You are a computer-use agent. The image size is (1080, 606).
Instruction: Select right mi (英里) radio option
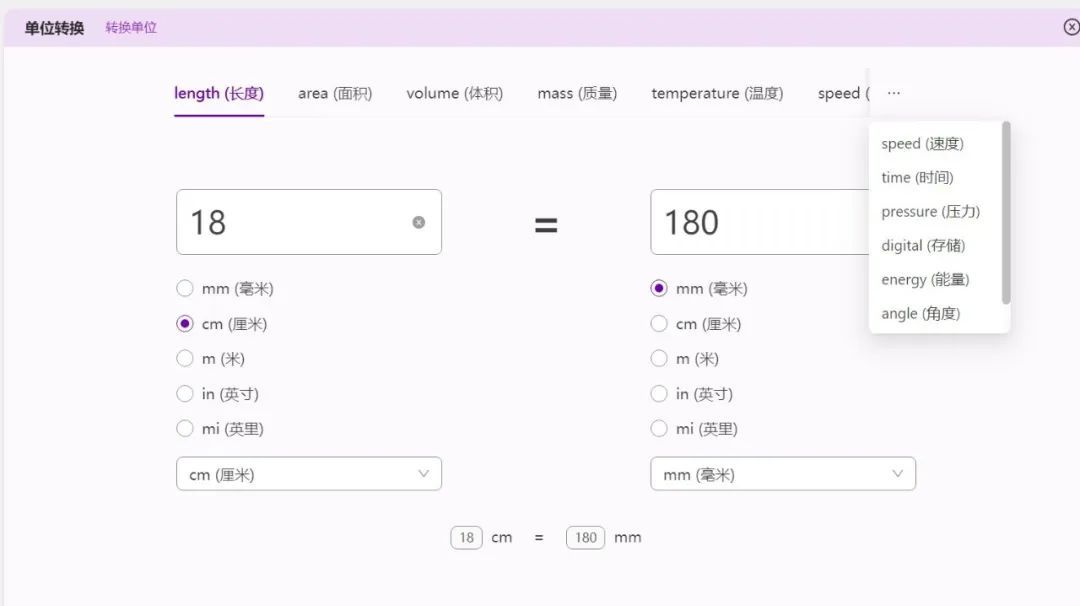[659, 429]
